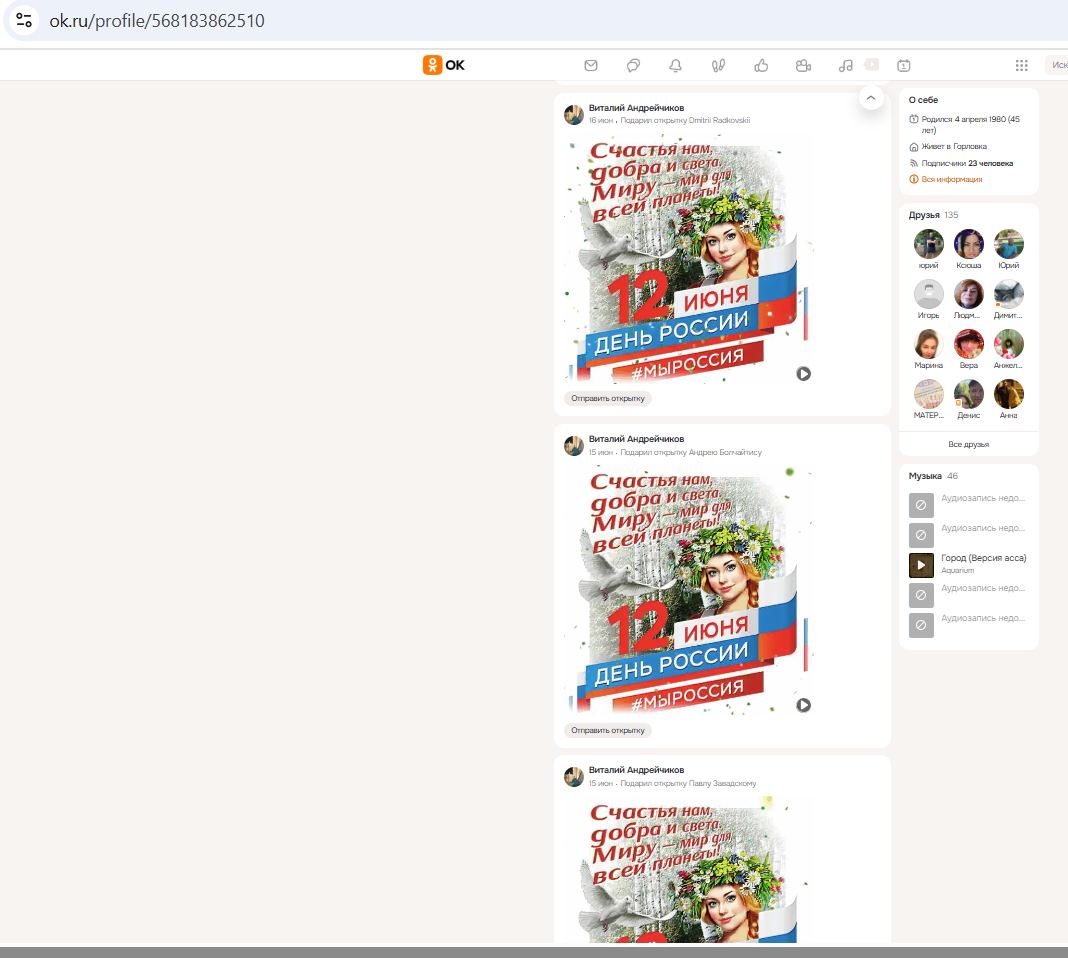Open the Подписчики 23 человека link
The image size is (1068, 958).
[967, 163]
